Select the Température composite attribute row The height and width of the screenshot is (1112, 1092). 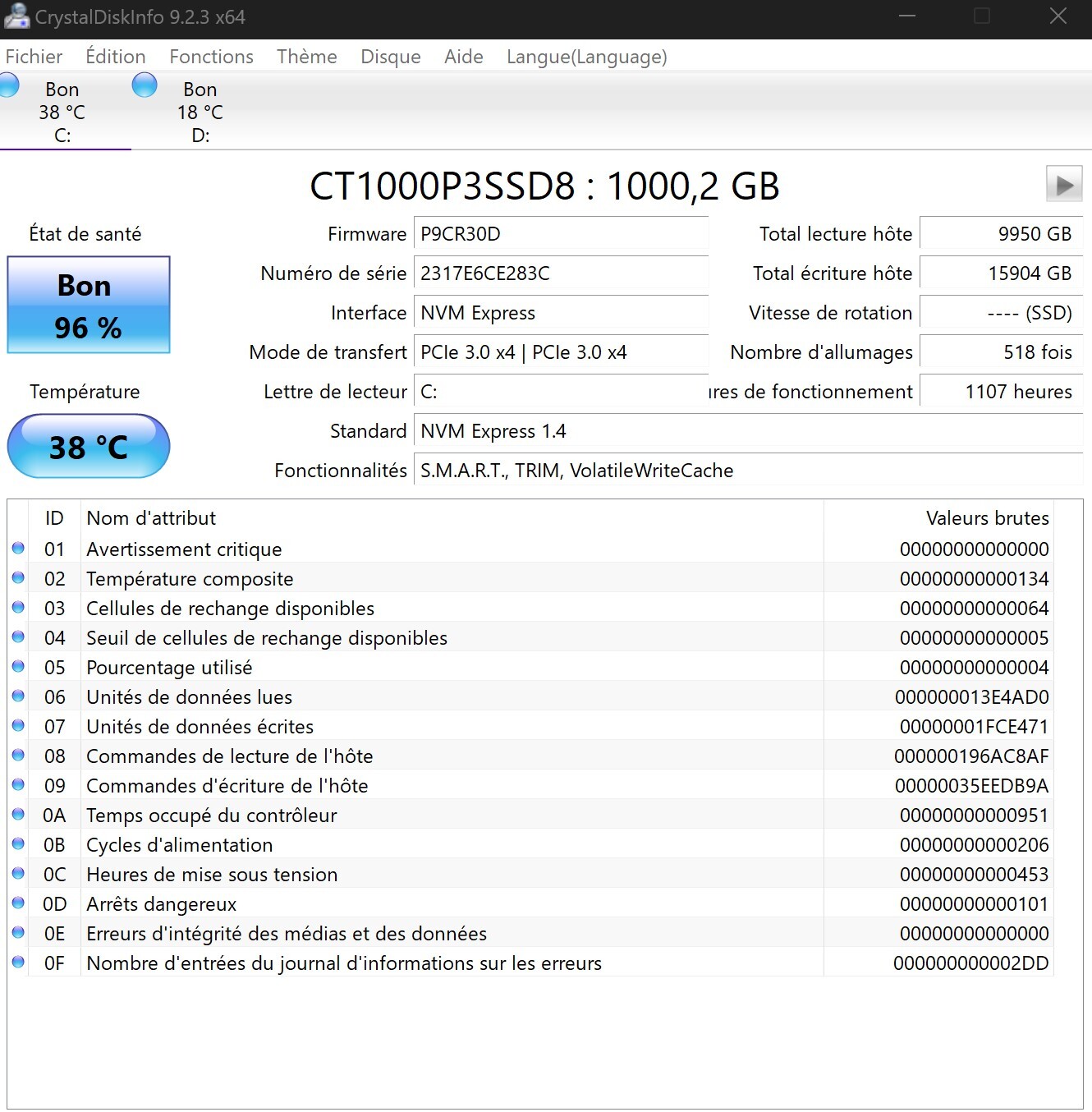pyautogui.click(x=530, y=578)
